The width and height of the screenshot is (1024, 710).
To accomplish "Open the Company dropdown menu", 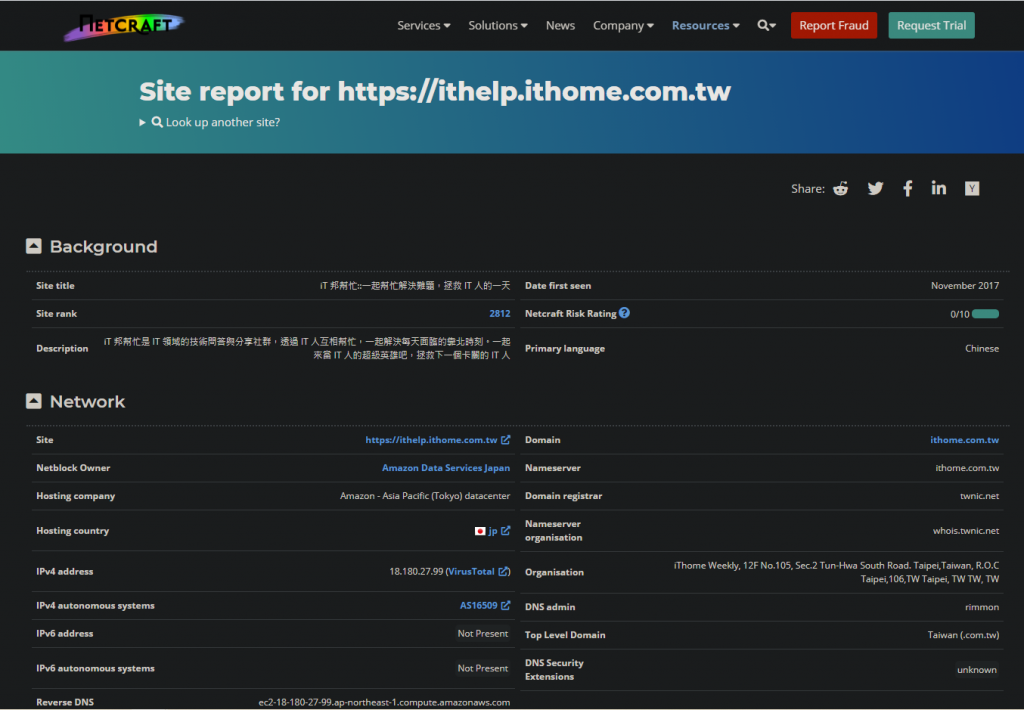I will (623, 25).
